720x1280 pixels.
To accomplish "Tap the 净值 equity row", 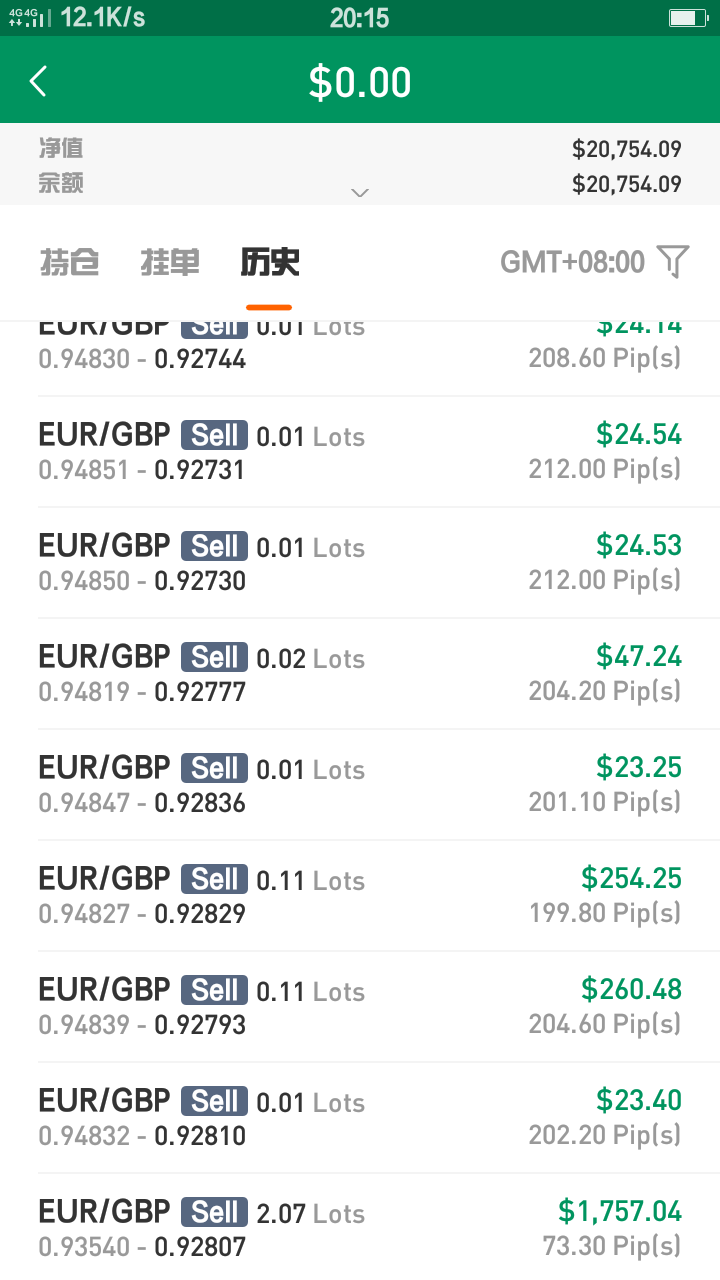I will (x=360, y=149).
